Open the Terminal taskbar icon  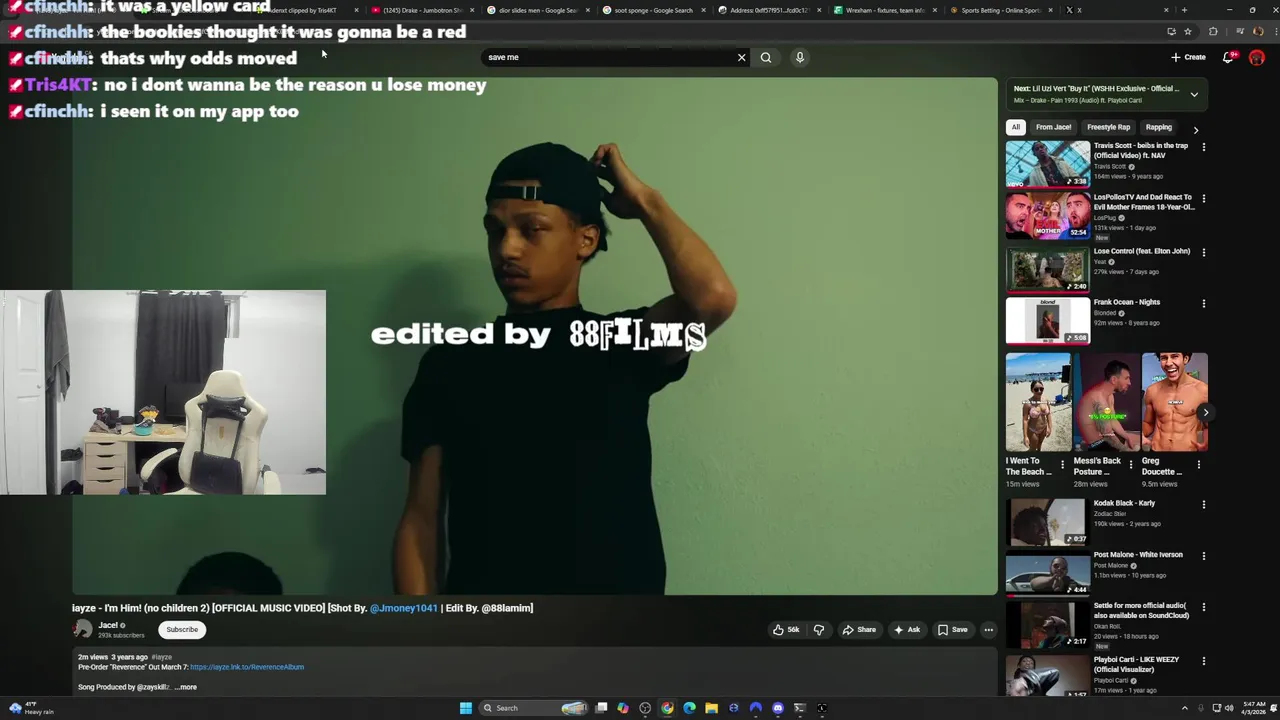[x=799, y=708]
